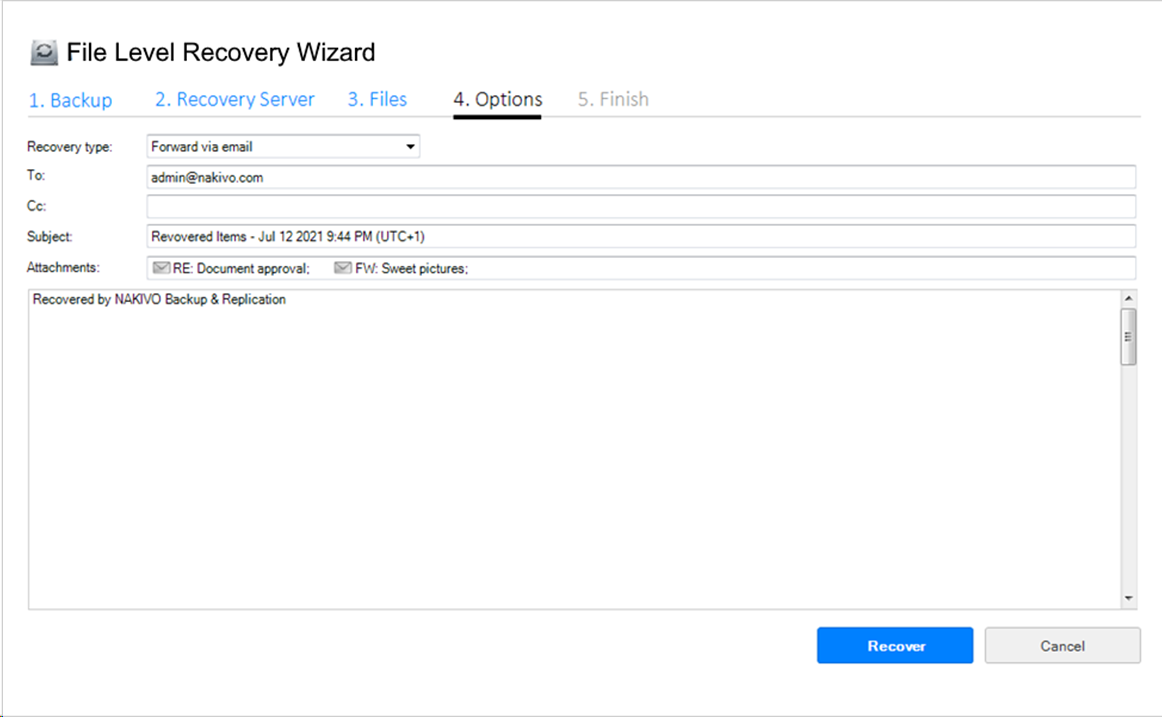
Task: Click the File Level Recovery Wizard logo icon
Action: click(x=44, y=53)
